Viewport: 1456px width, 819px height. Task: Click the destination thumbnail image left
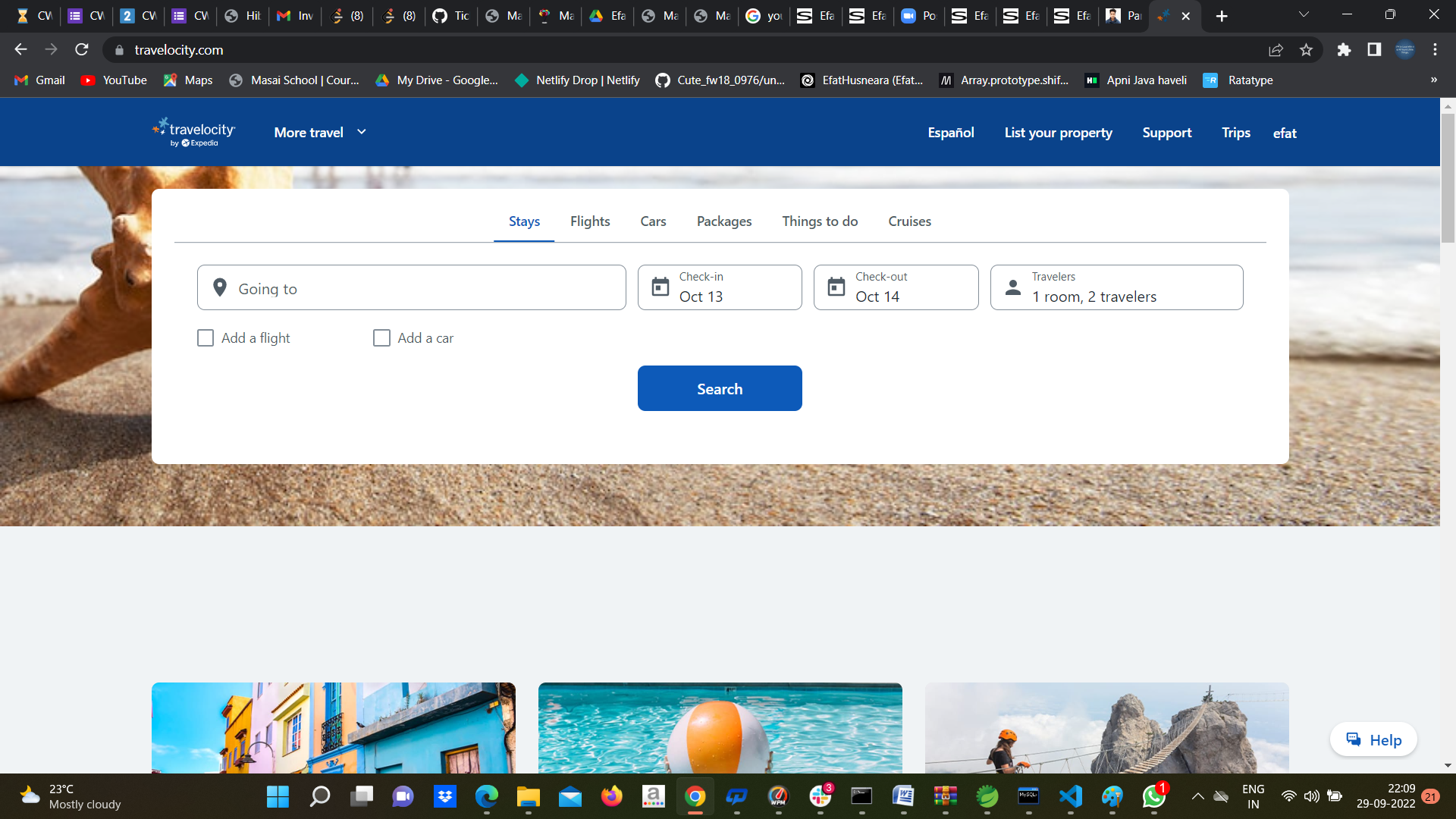[334, 727]
